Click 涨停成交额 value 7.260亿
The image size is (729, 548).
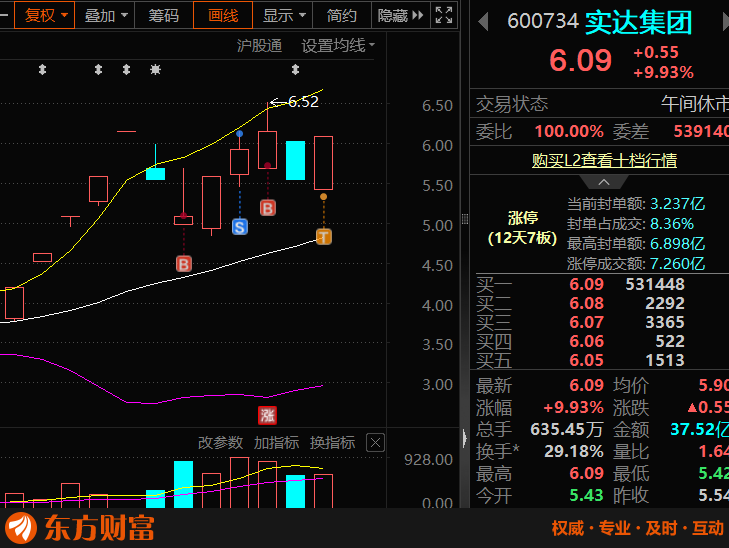click(678, 264)
